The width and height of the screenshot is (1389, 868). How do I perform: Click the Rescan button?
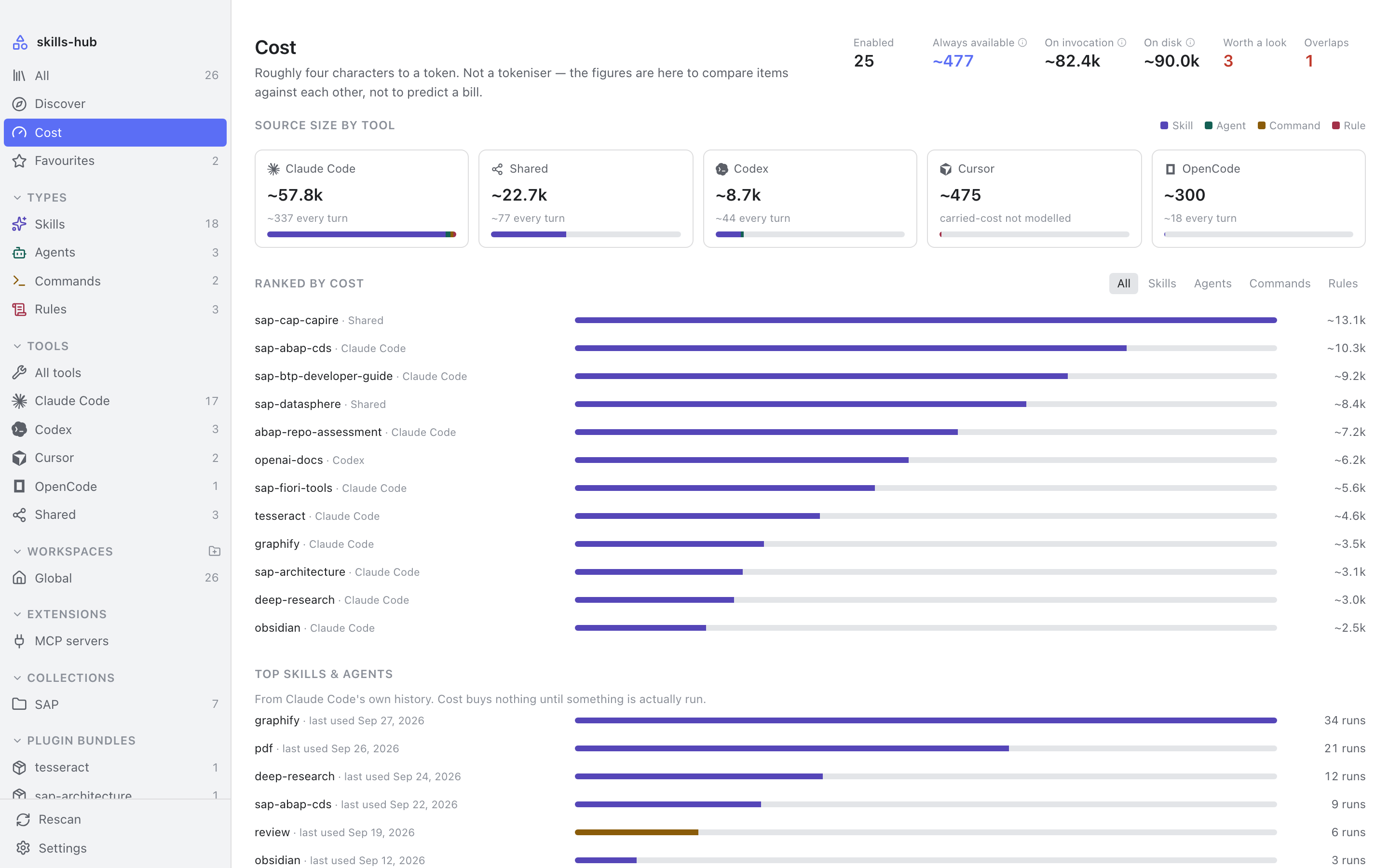115,819
